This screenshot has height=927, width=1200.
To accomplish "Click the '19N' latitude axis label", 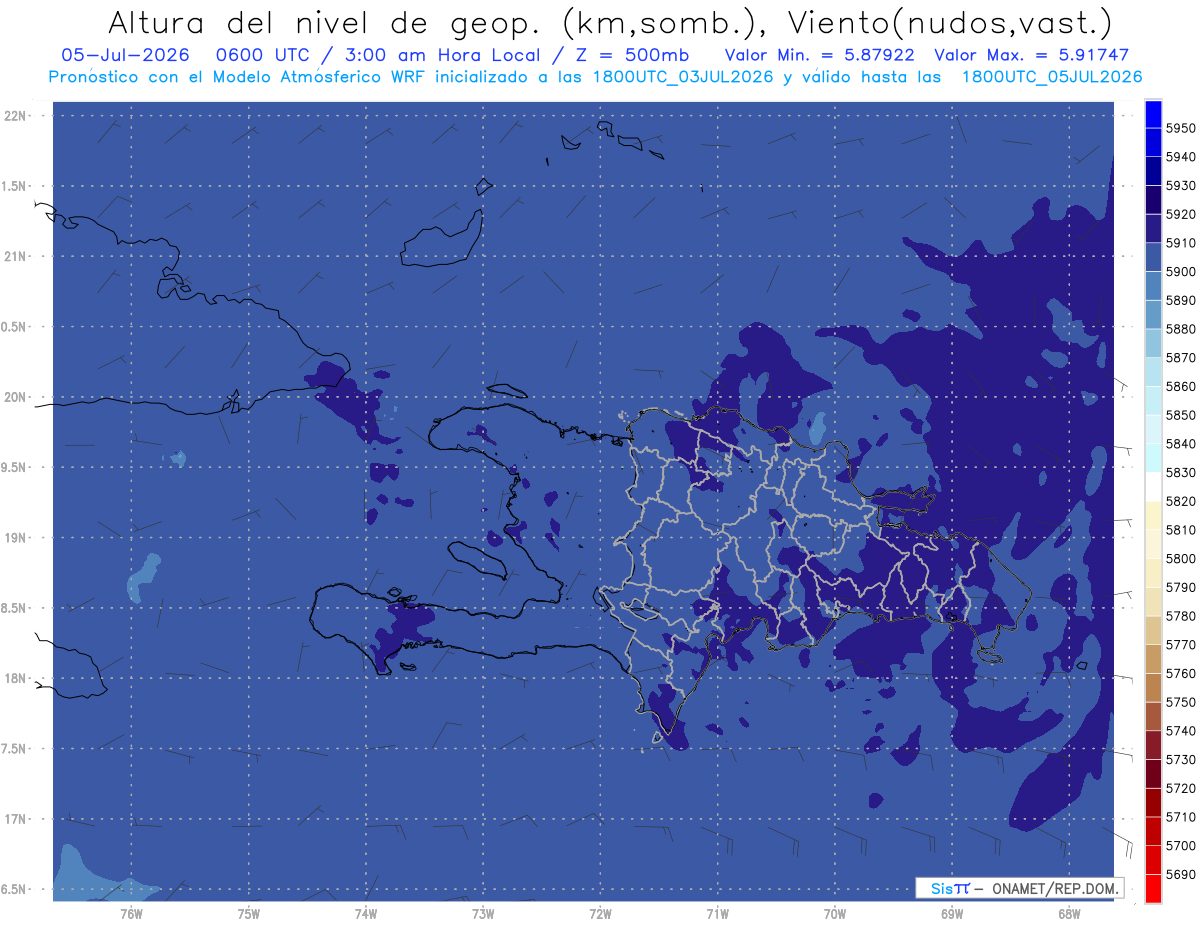I will coord(15,538).
